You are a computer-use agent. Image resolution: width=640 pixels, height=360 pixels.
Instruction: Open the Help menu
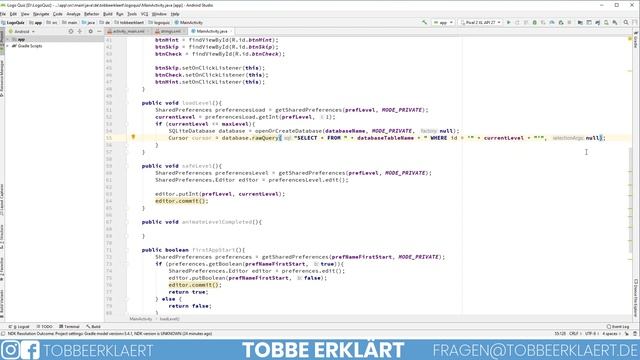175,14
